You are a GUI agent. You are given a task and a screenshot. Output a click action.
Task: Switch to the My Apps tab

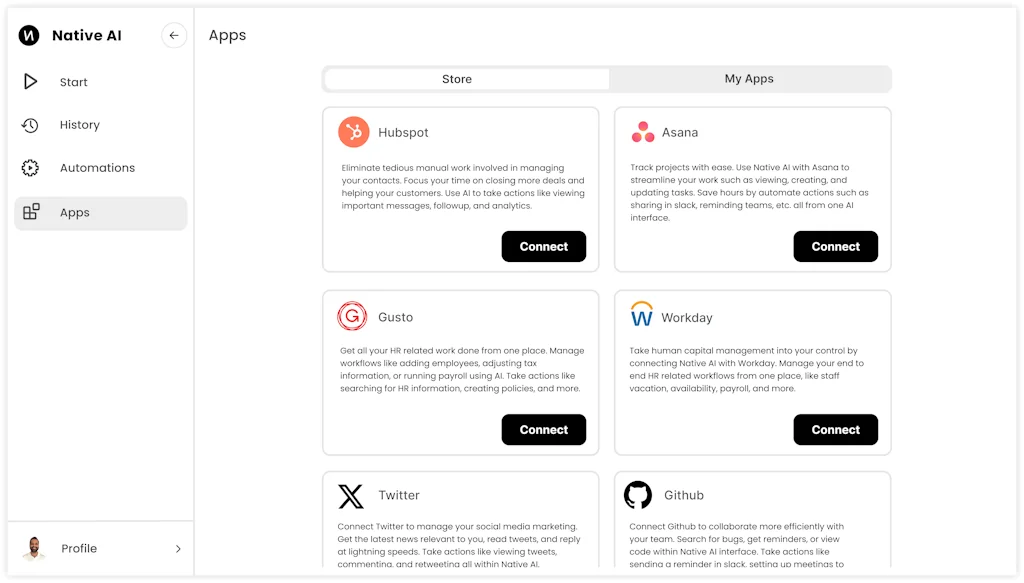click(748, 78)
